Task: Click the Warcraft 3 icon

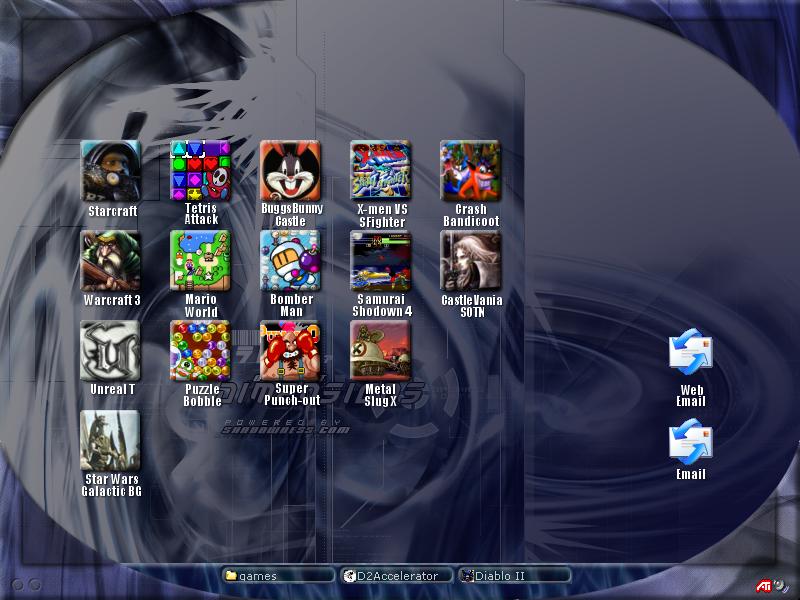Action: 110,261
